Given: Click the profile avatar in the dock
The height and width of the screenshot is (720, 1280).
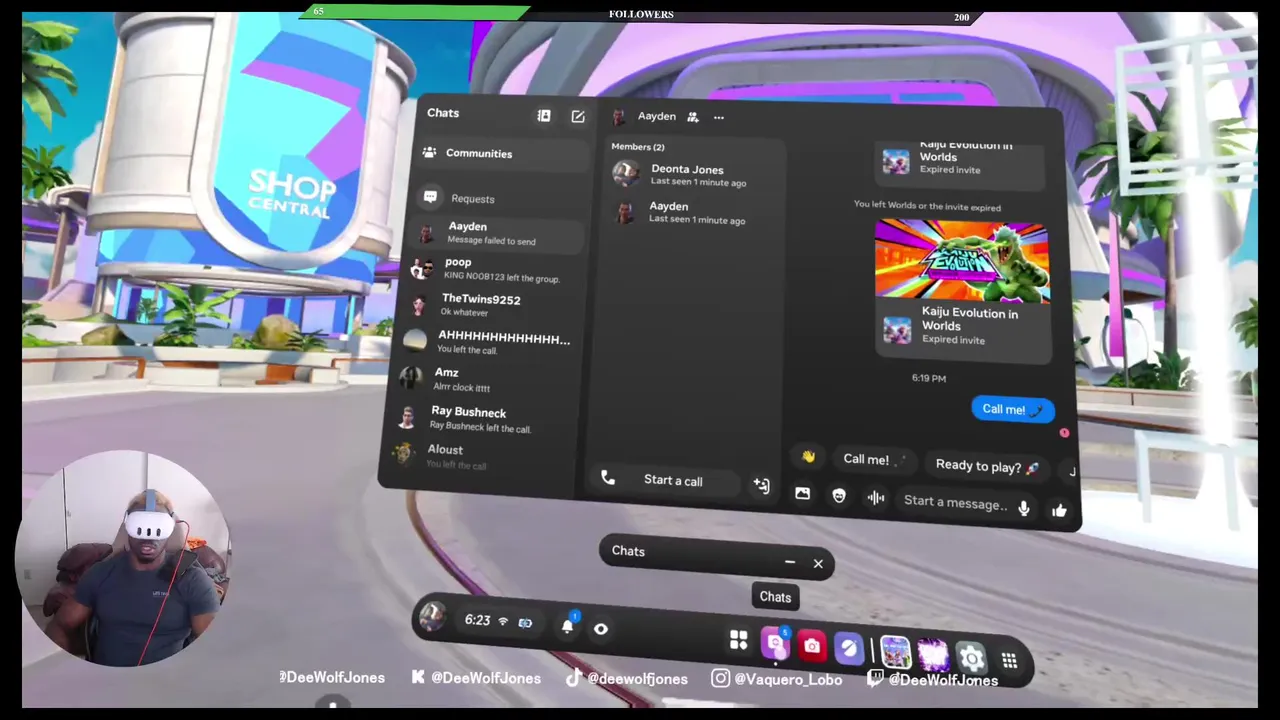Looking at the screenshot, I should [432, 616].
